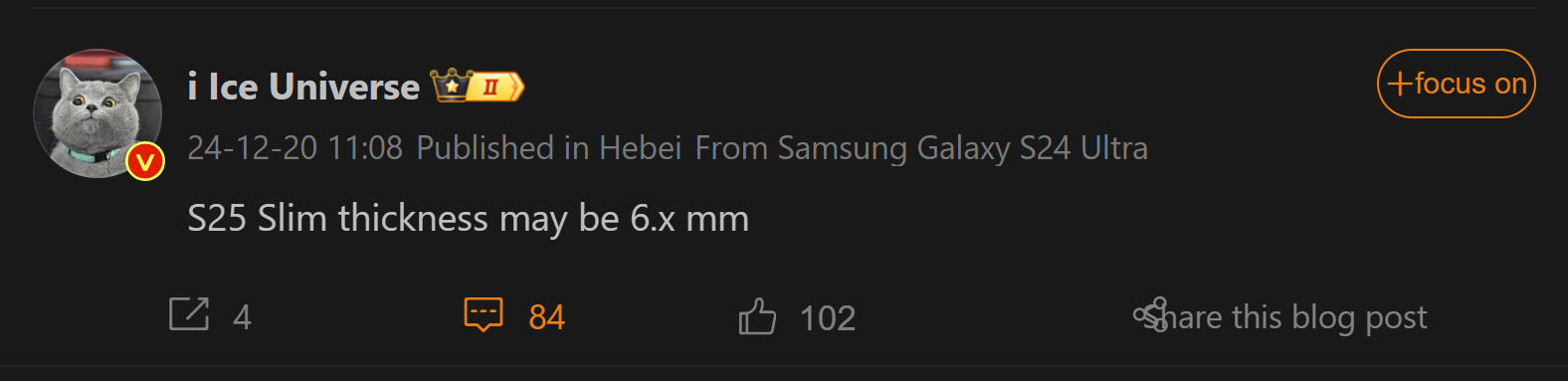Click the Published in Hebei location text

pyautogui.click(x=549, y=148)
